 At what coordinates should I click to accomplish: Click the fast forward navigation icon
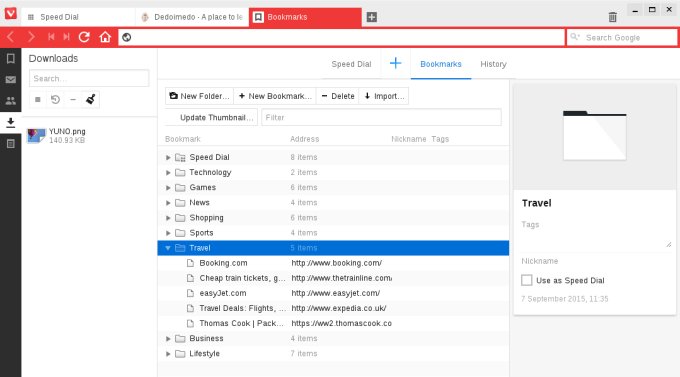pos(66,37)
